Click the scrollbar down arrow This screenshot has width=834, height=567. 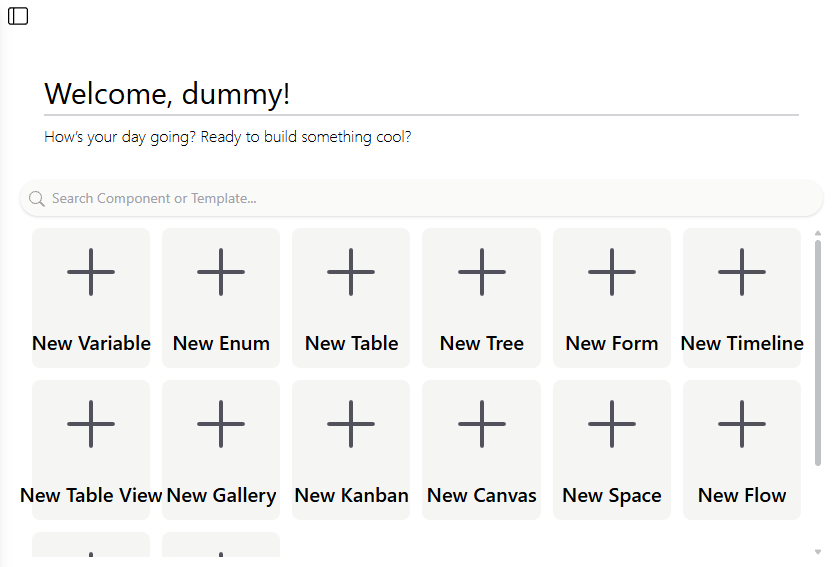click(x=818, y=552)
